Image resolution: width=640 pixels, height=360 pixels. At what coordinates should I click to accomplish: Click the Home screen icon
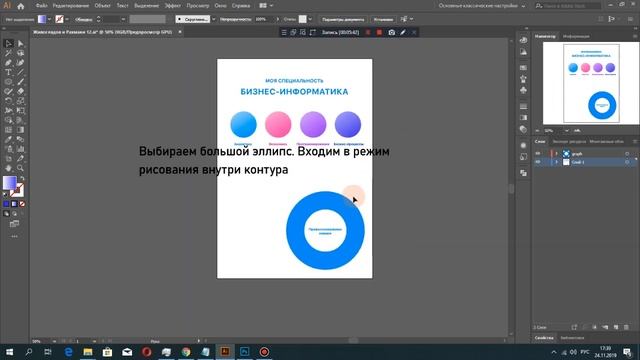pos(20,6)
